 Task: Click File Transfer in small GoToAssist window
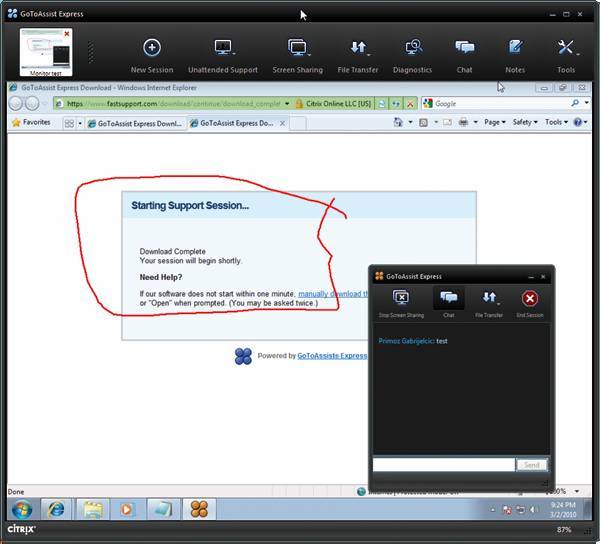tap(489, 303)
